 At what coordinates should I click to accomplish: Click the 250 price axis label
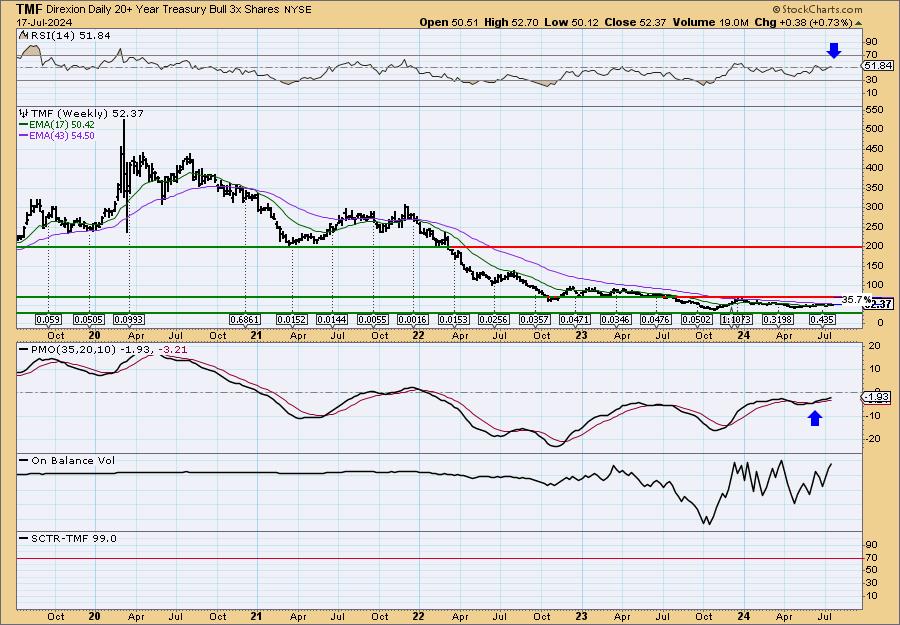[x=873, y=226]
